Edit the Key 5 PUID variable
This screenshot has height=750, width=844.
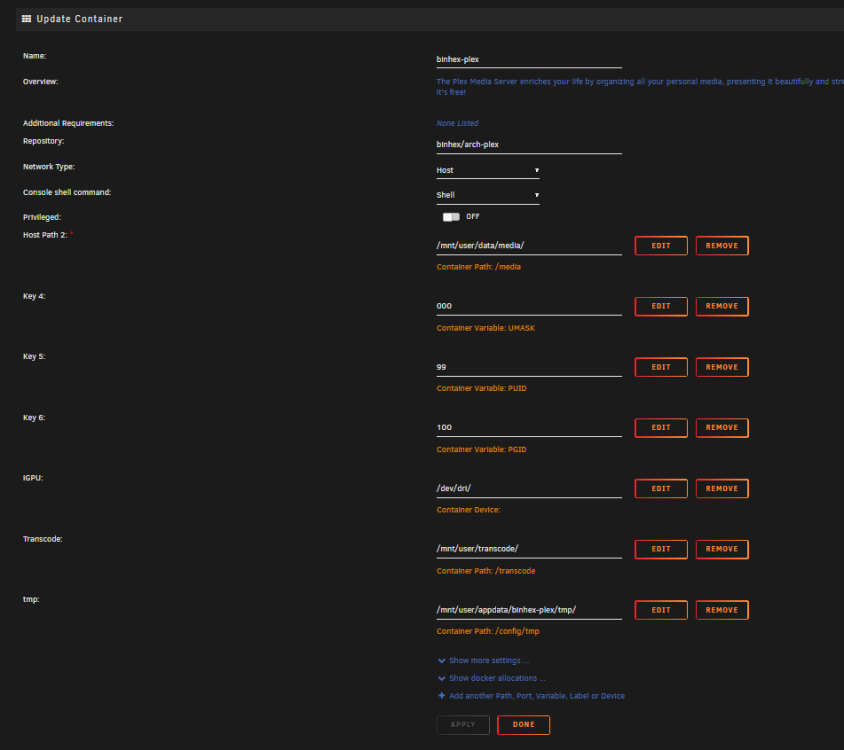(661, 367)
